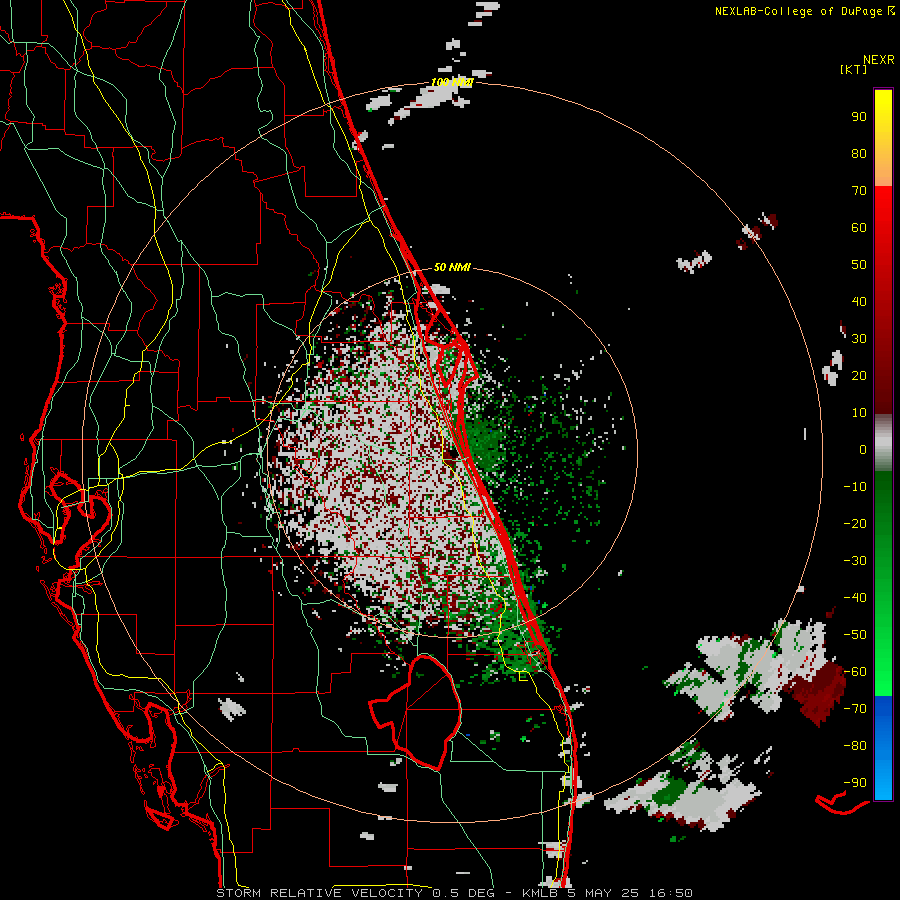Click the 50 NMI range ring label
900x900 pixels.
tap(452, 267)
